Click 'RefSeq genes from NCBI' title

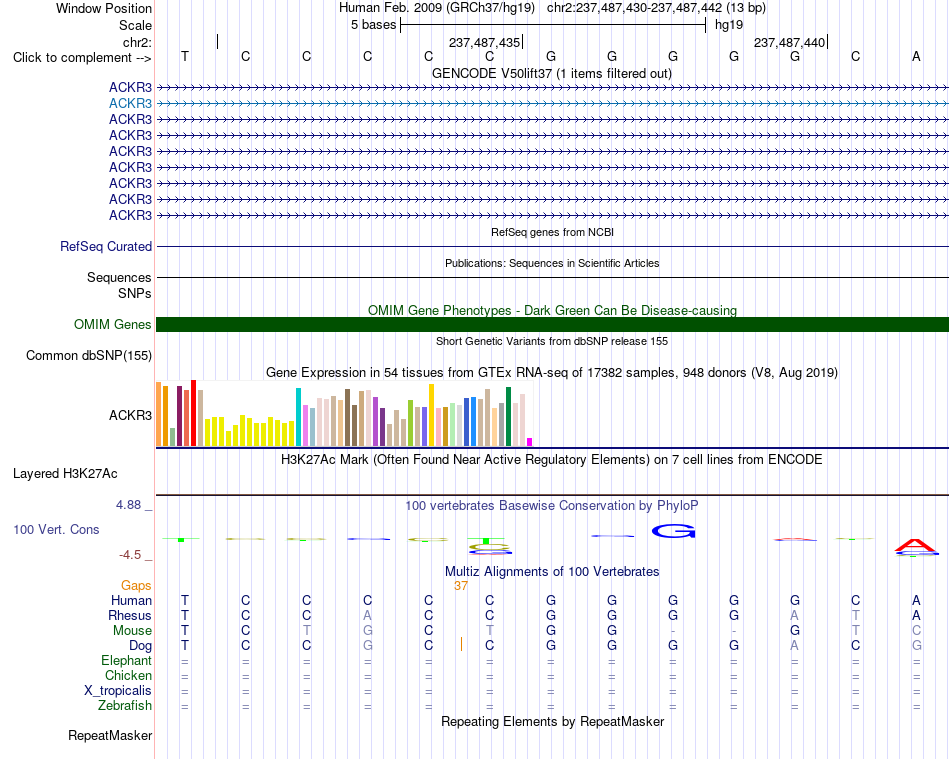(553, 232)
